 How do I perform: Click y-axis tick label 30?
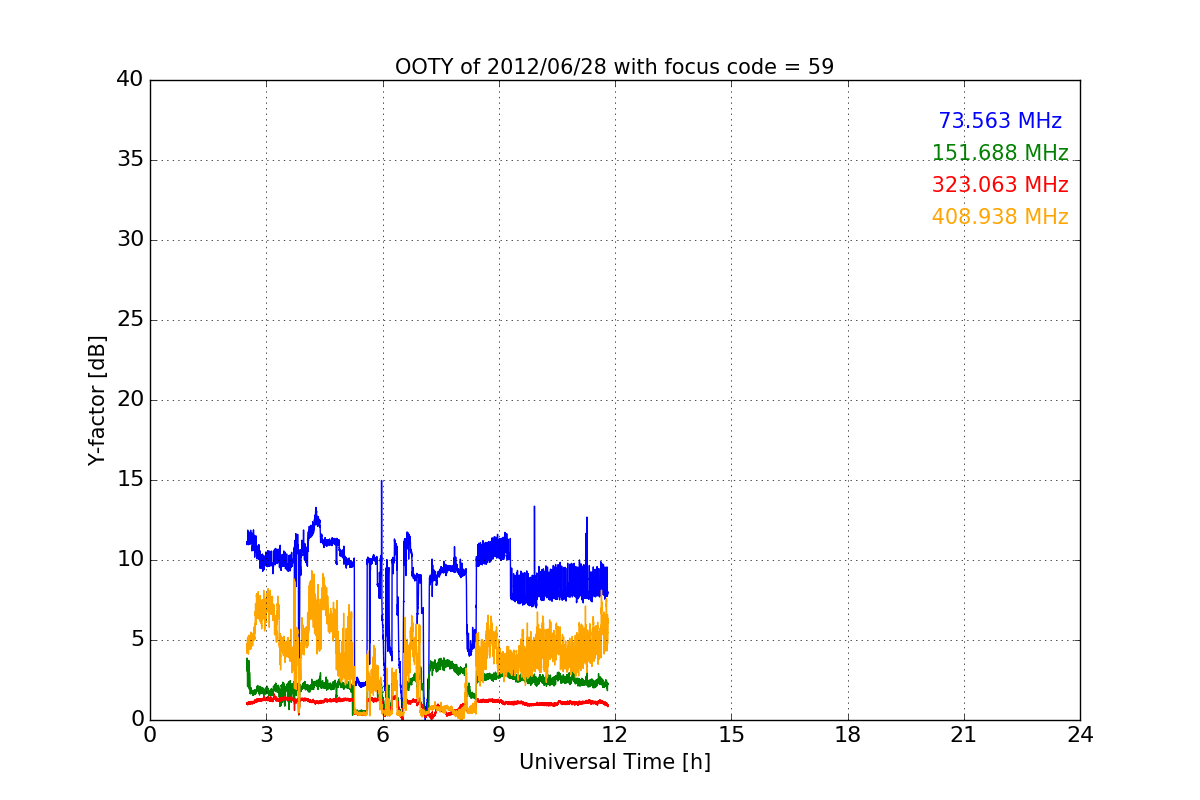(x=130, y=240)
